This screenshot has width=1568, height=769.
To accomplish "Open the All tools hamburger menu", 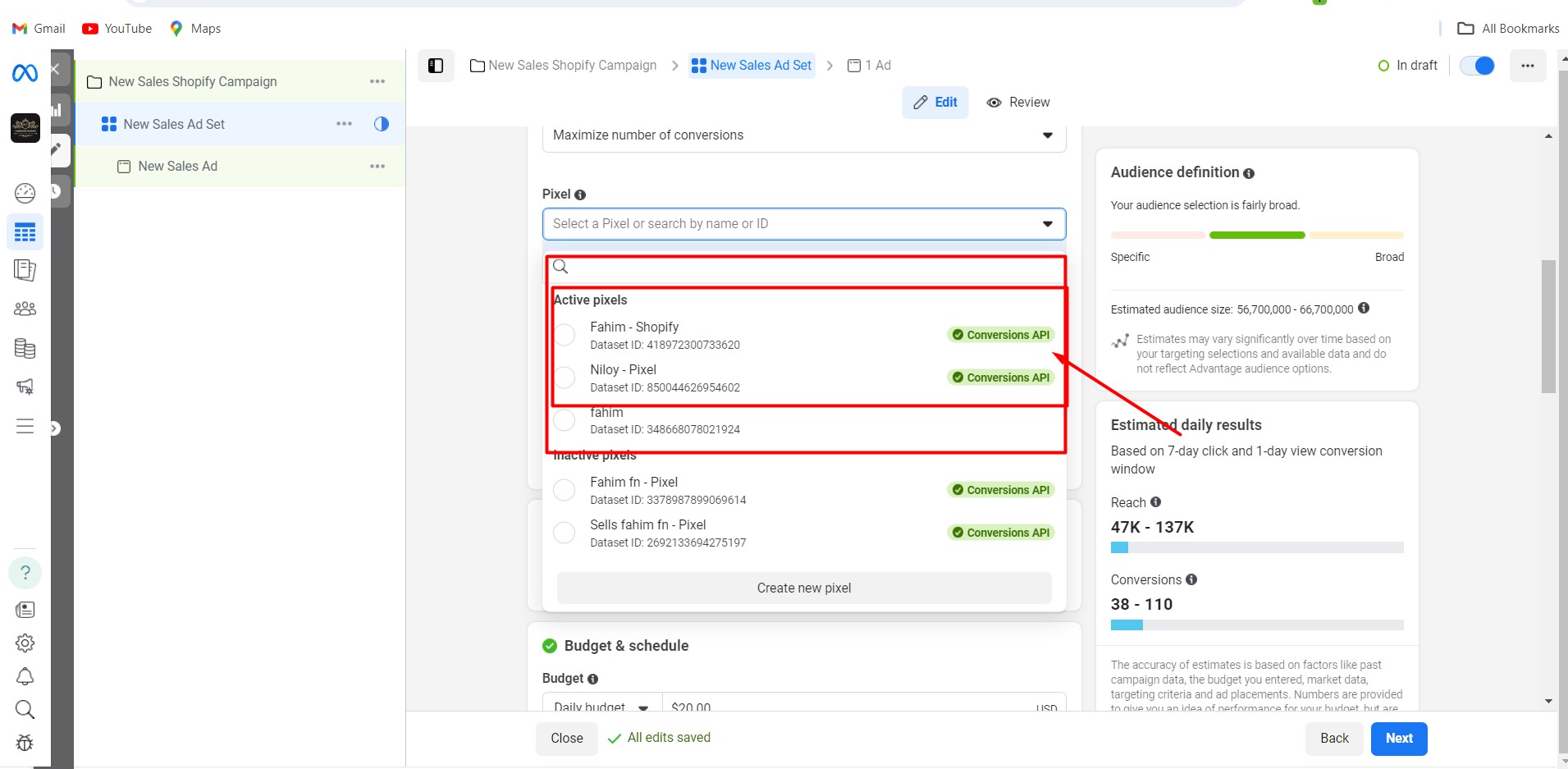I will 25,426.
